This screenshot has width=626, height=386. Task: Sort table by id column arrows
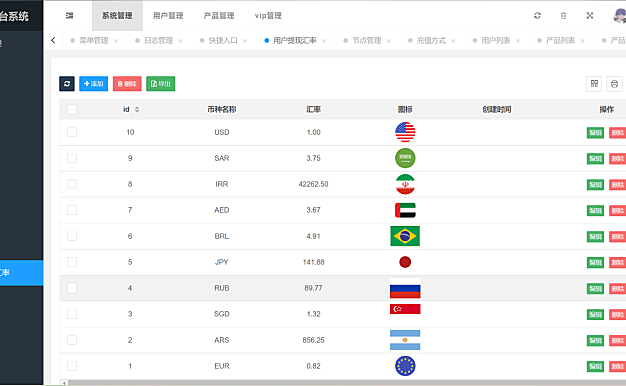tap(137, 109)
